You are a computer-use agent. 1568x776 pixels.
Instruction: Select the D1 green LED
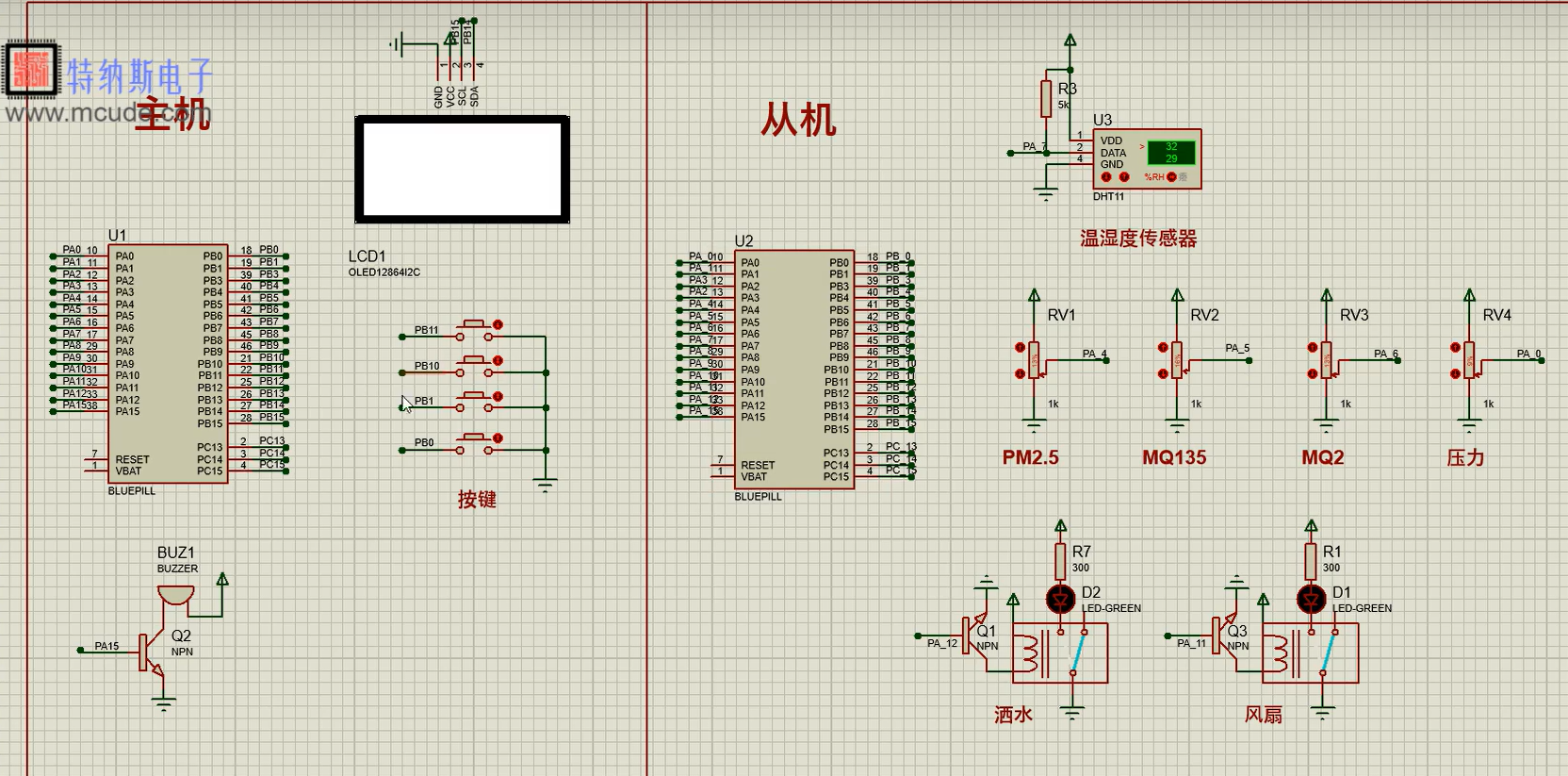coord(1311,599)
